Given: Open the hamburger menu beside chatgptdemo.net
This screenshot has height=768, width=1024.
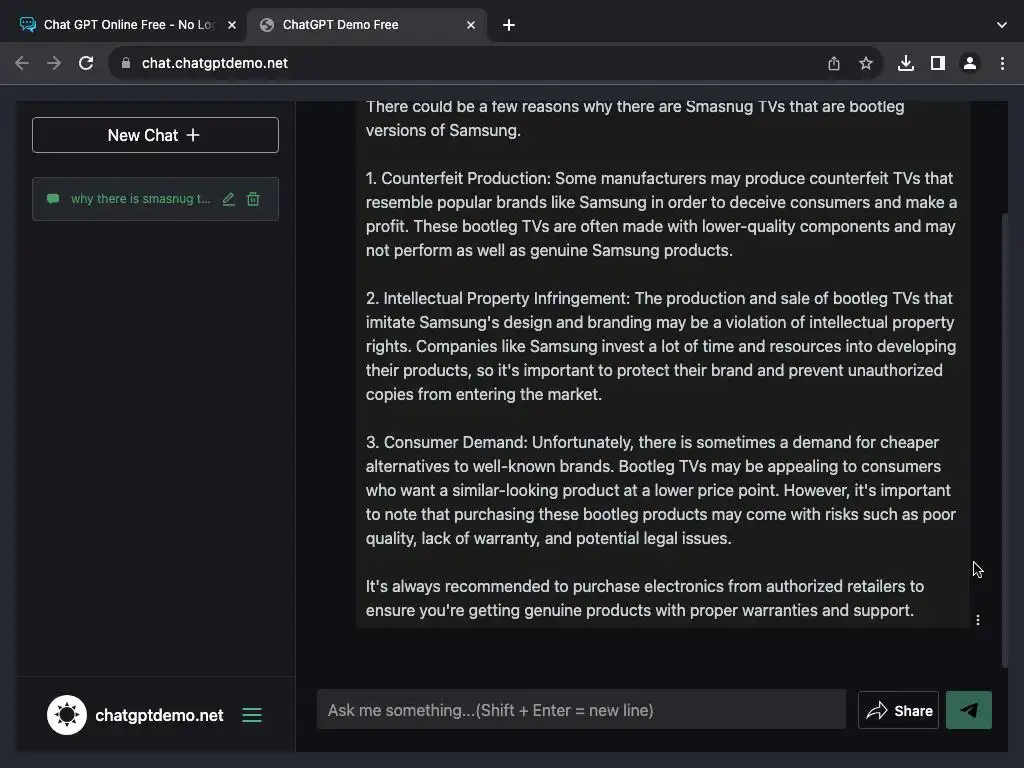Looking at the screenshot, I should point(252,715).
